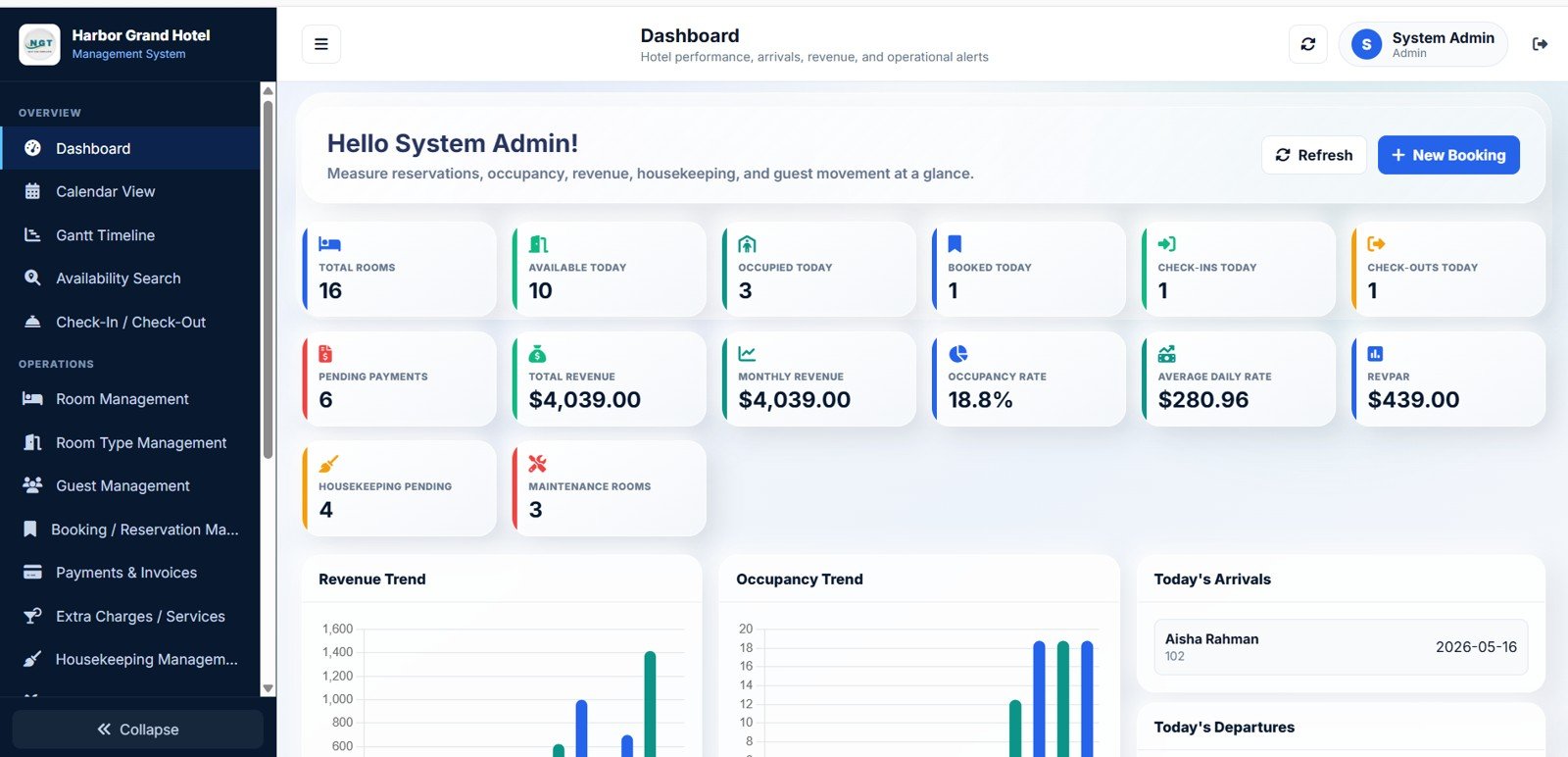This screenshot has width=1568, height=757.
Task: Click the Room Management bed icon
Action: (x=32, y=399)
